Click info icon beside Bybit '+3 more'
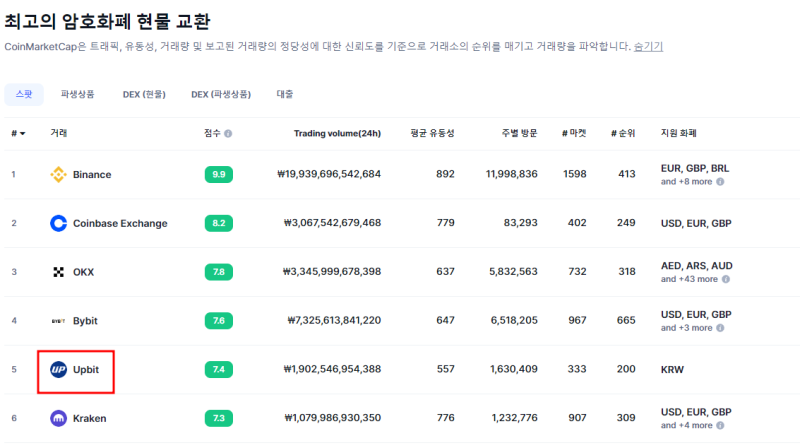The width and height of the screenshot is (800, 448). click(x=720, y=328)
